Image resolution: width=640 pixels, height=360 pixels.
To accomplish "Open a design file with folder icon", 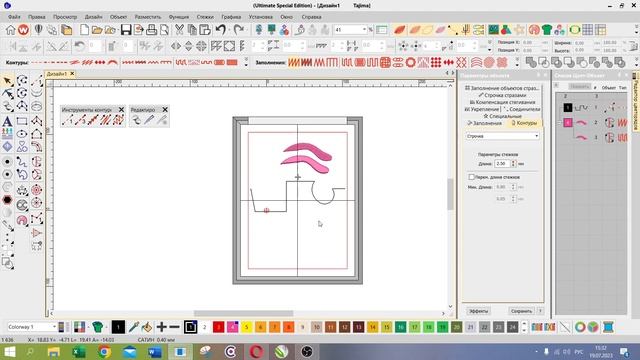I will [97, 30].
